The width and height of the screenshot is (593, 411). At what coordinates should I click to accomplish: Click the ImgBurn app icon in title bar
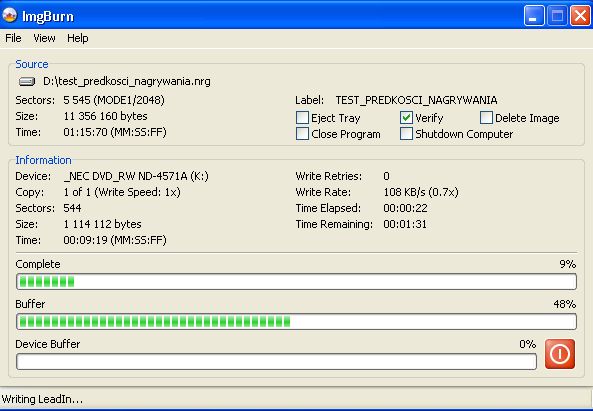click(x=9, y=16)
